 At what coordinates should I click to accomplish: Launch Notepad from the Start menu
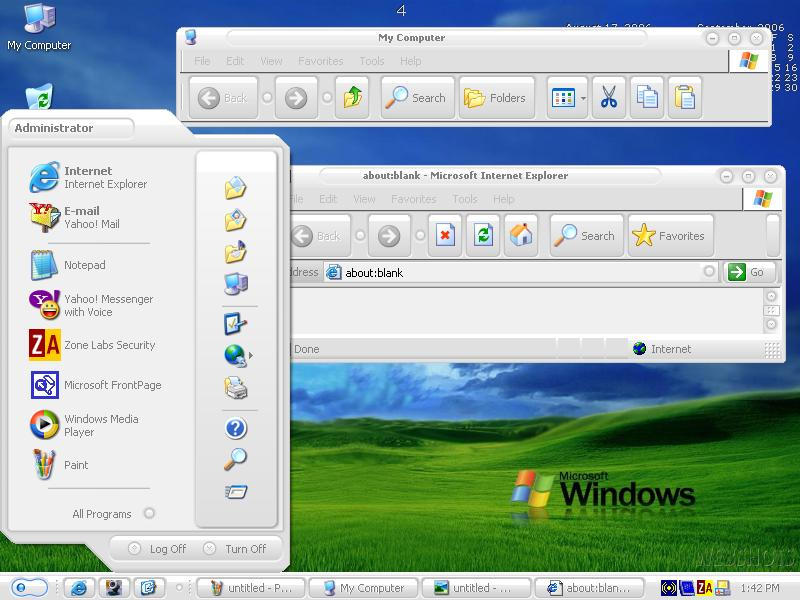[67, 265]
